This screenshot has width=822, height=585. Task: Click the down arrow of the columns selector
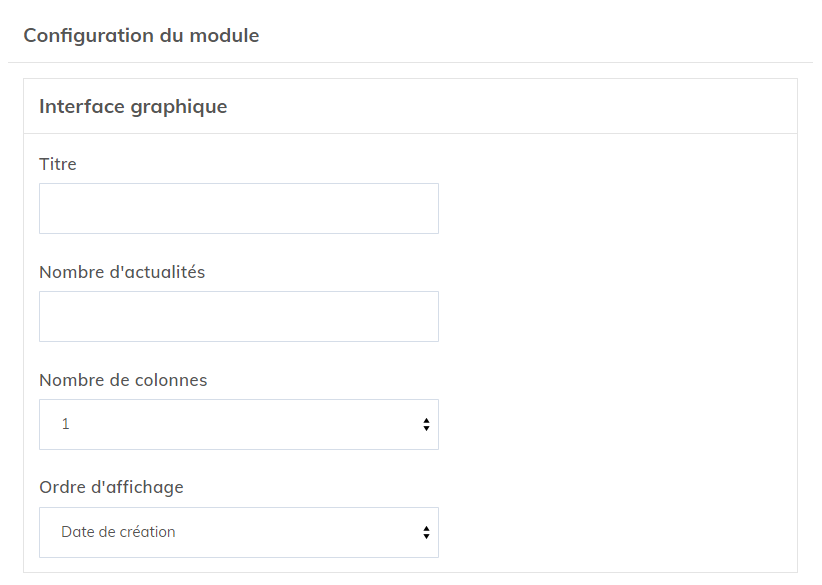coord(426,429)
